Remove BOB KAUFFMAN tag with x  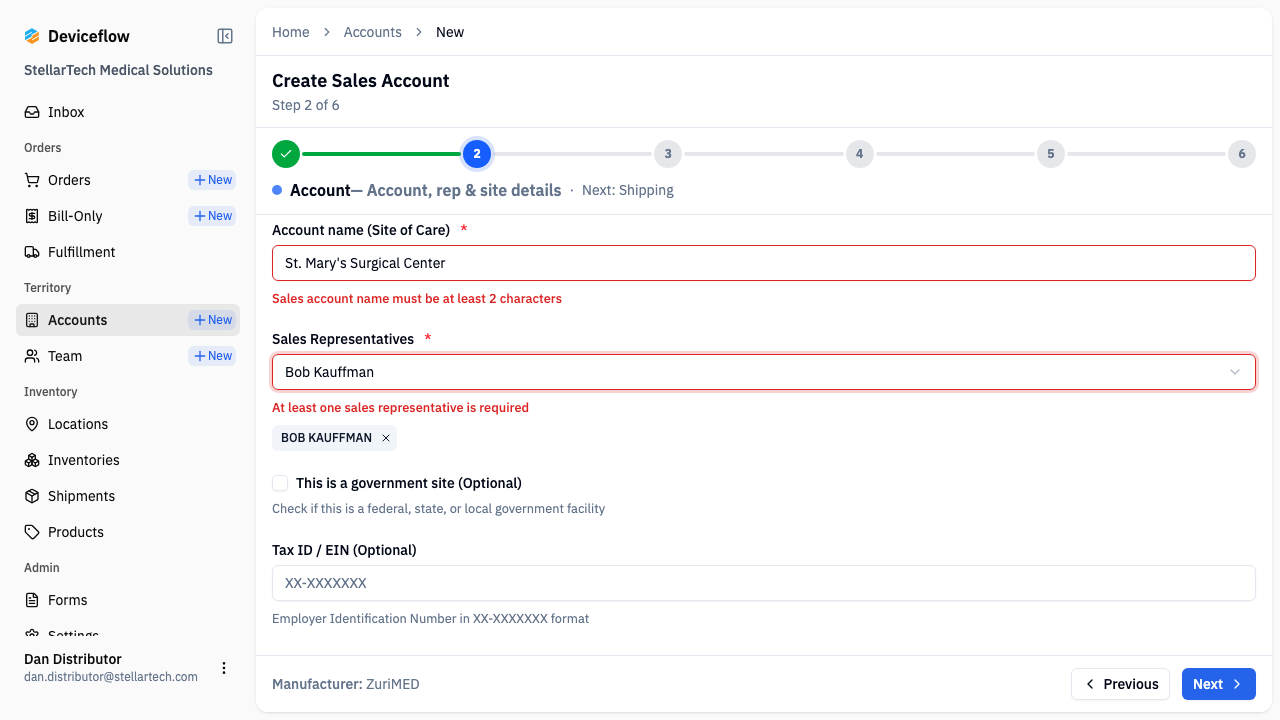tap(386, 438)
